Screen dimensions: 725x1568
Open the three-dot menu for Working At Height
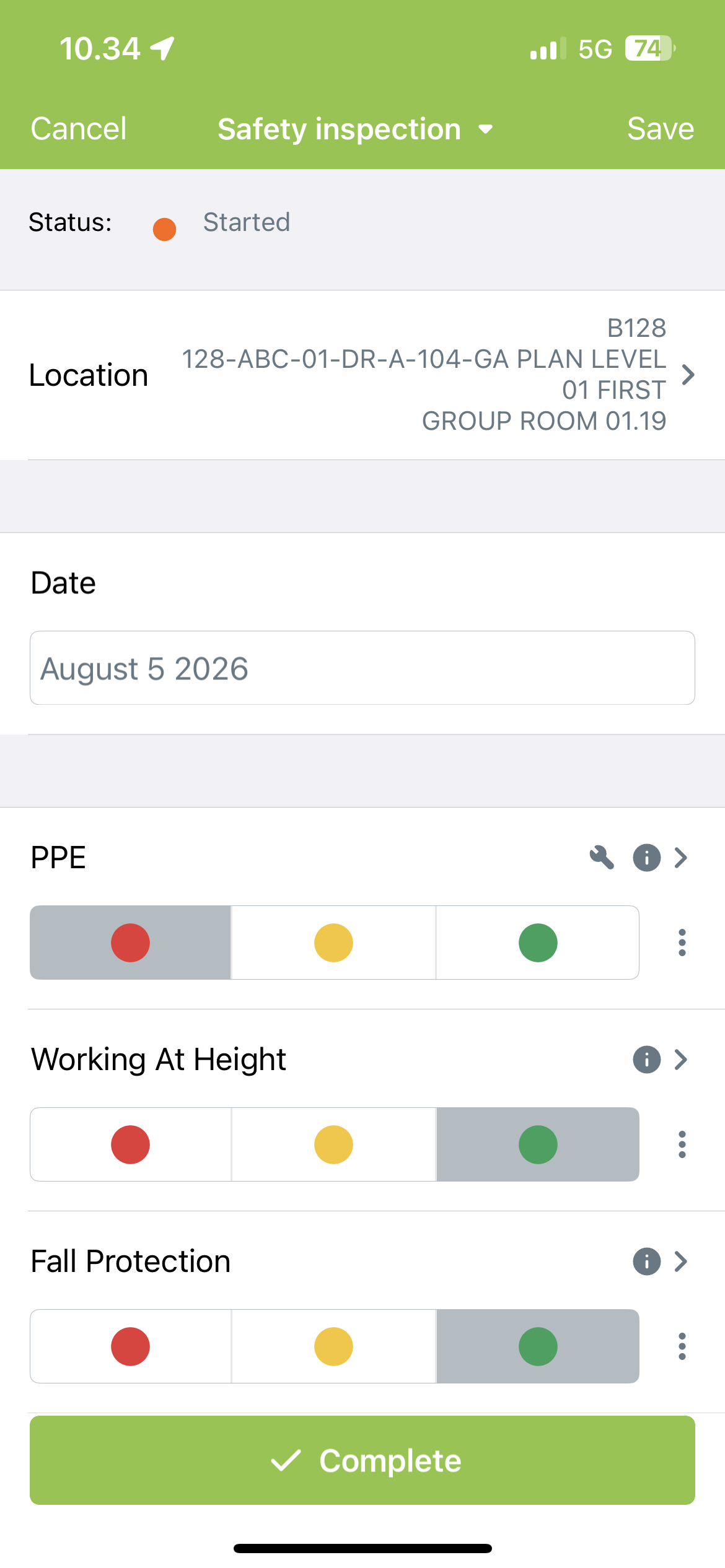[682, 1144]
